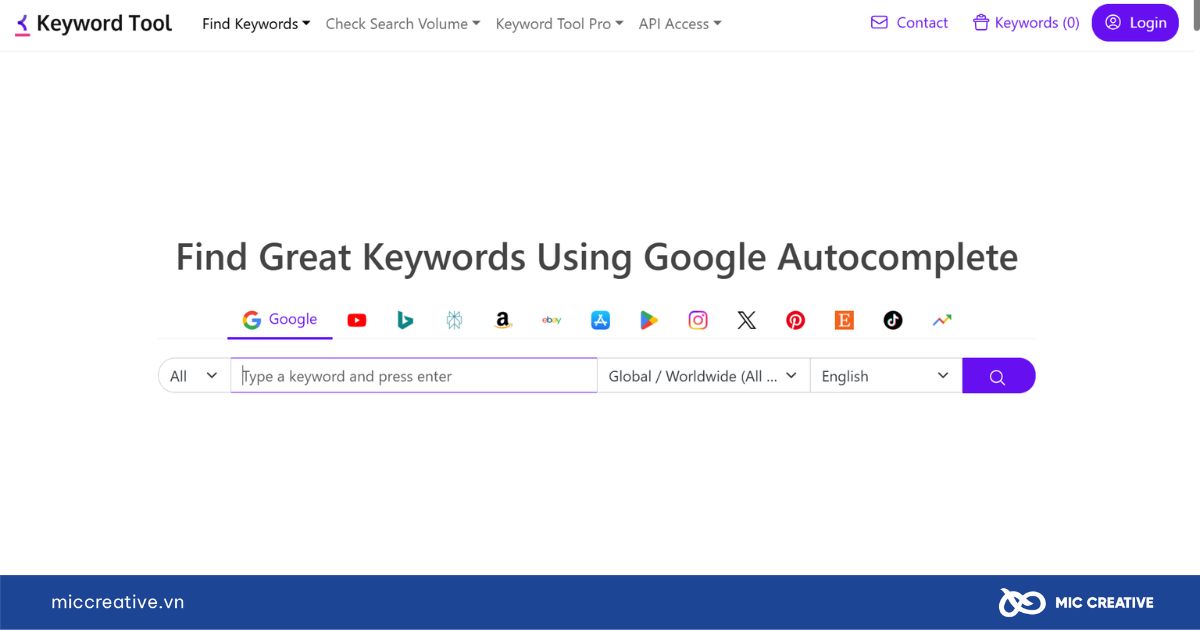
Task: Choose the Etsy keyword source
Action: (x=844, y=320)
